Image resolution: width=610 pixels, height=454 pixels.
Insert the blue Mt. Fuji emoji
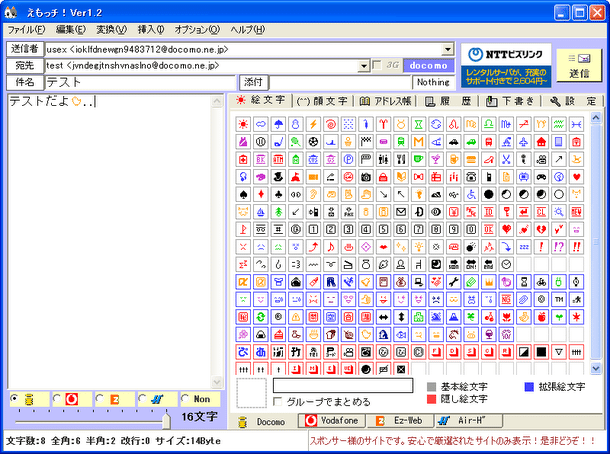pos(454,317)
